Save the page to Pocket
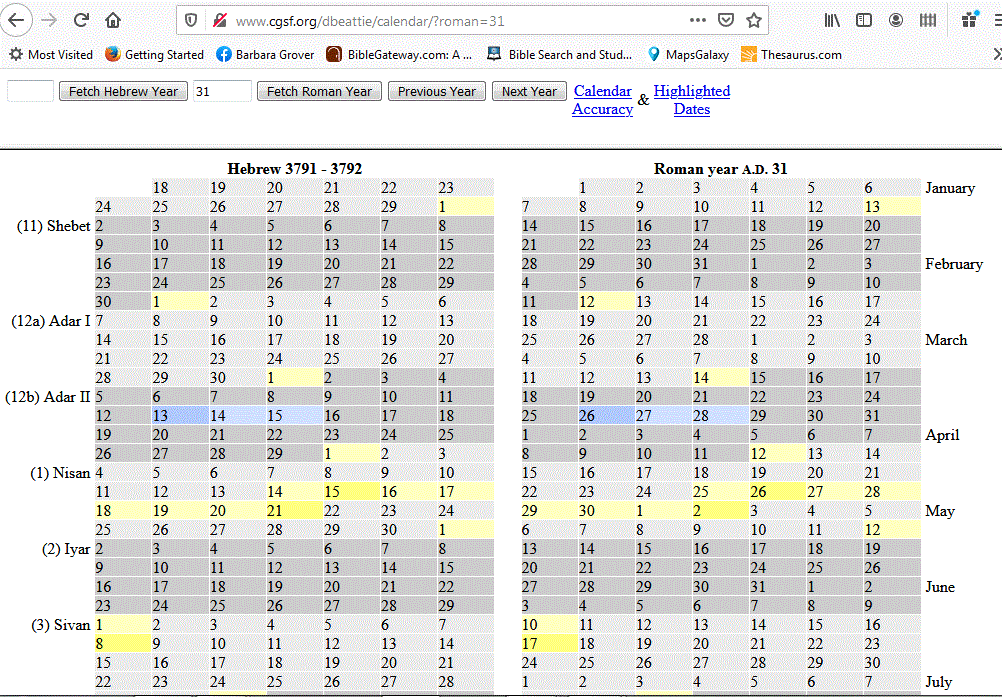 [726, 20]
